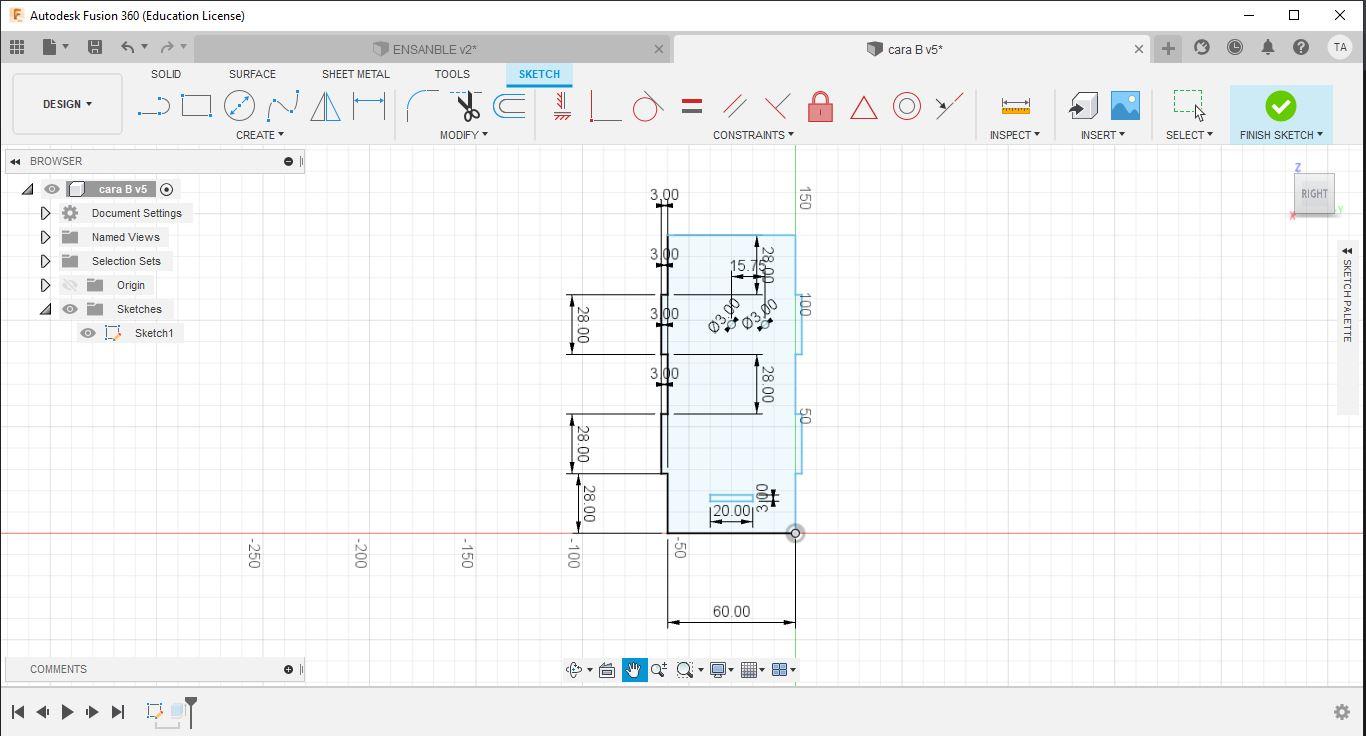This screenshot has width=1366, height=736.
Task: Select the Sketch Dimension tool
Action: (369, 106)
